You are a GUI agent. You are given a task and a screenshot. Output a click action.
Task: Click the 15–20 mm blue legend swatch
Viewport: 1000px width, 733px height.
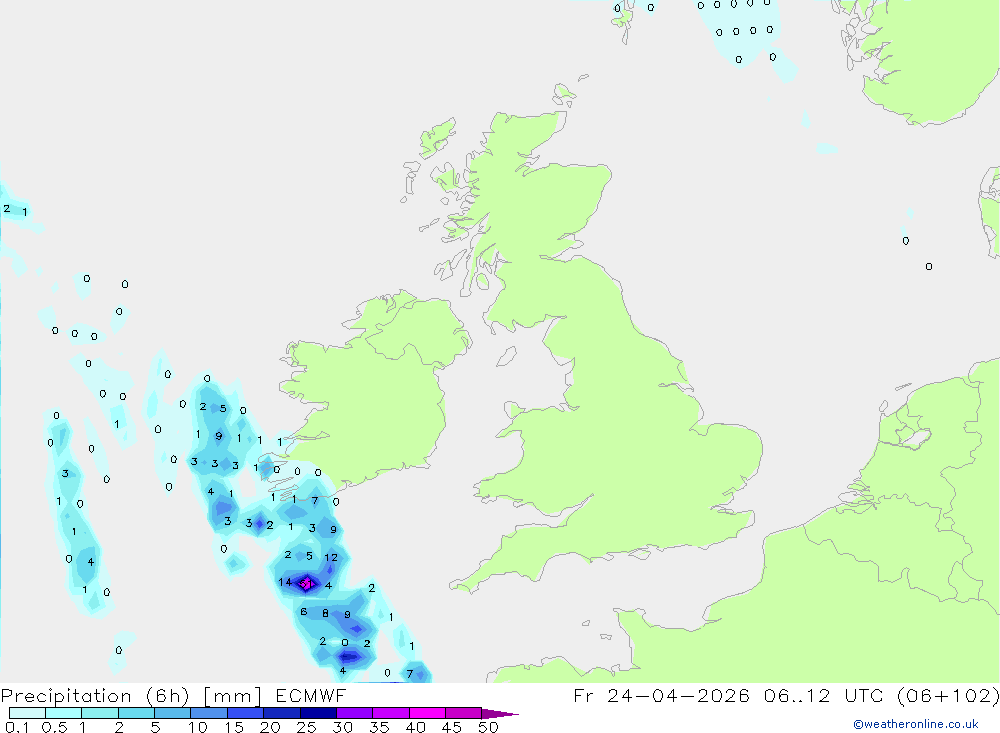(x=246, y=713)
